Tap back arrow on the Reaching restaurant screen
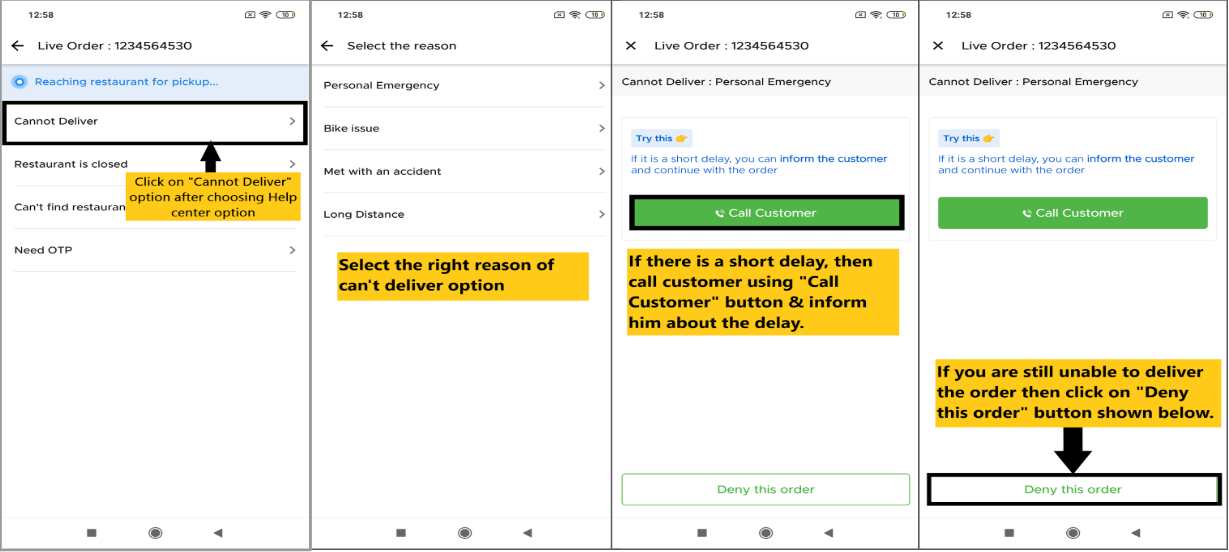This screenshot has width=1229, height=552. 17,46
